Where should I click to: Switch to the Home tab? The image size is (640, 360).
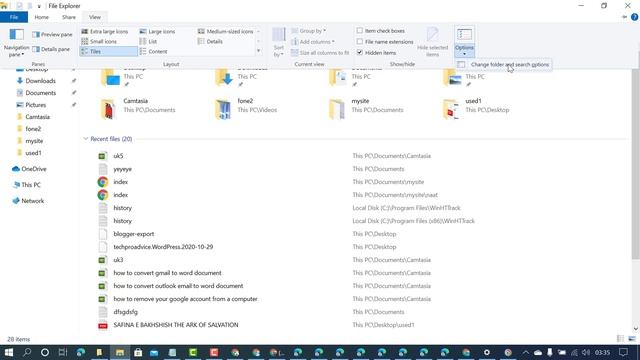[x=42, y=17]
